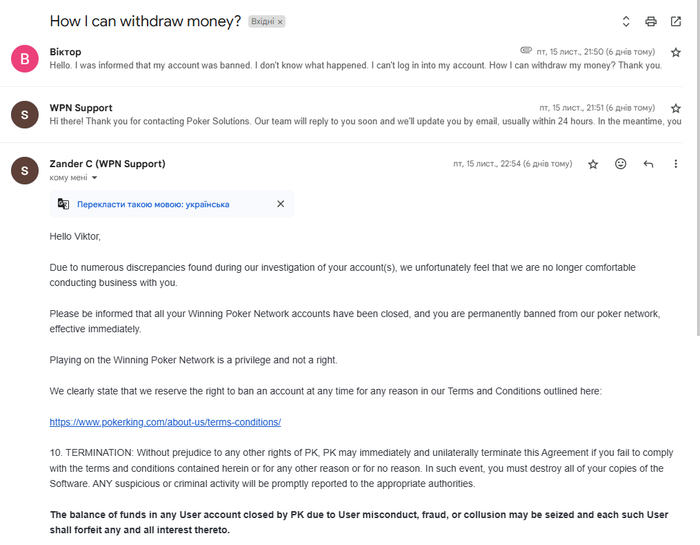Open more options for Zander's email

676,164
